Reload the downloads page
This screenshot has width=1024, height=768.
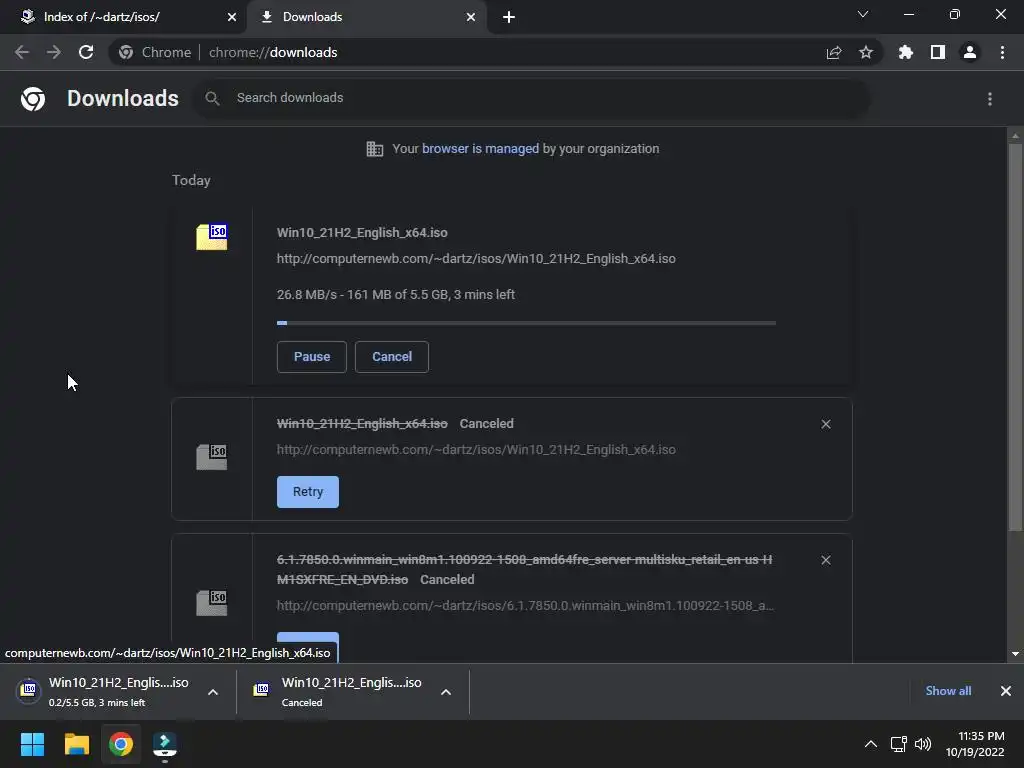coord(86,52)
